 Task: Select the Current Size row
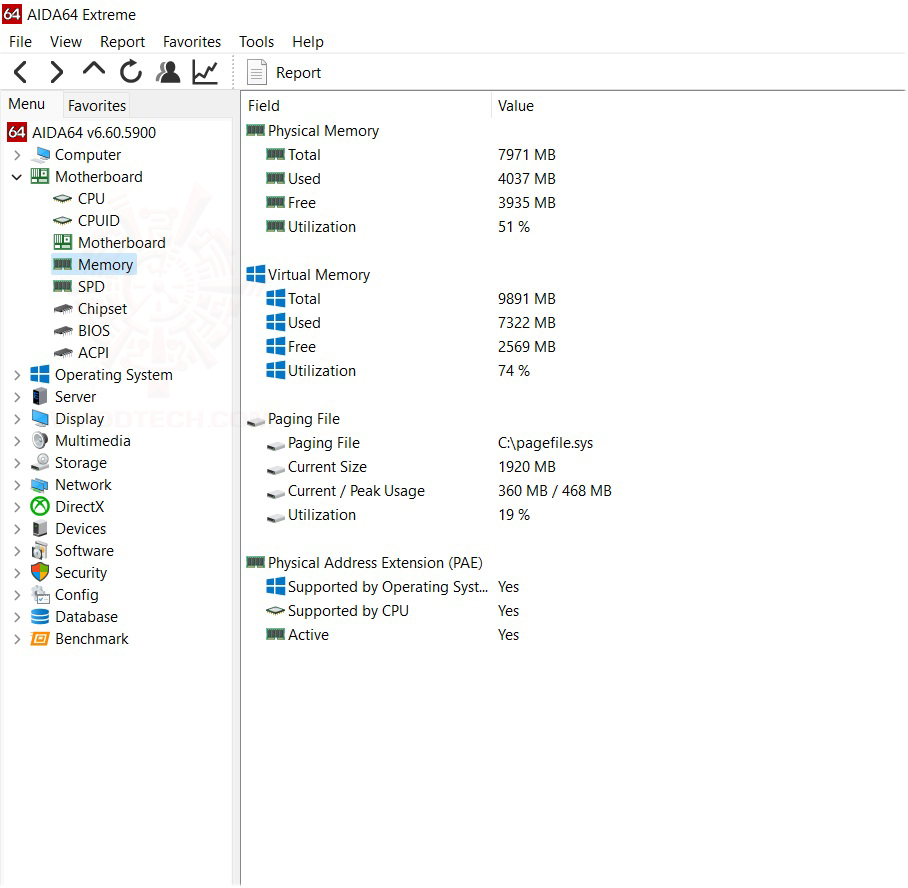pyautogui.click(x=327, y=467)
